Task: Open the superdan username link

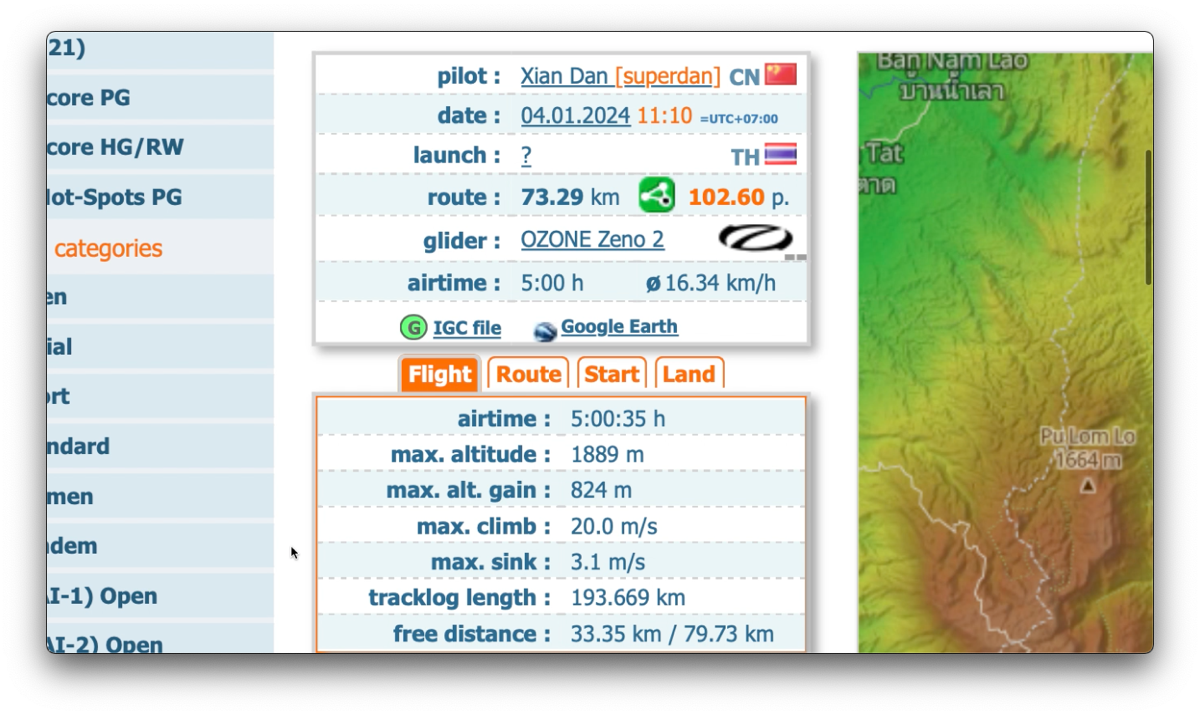Action: [668, 76]
